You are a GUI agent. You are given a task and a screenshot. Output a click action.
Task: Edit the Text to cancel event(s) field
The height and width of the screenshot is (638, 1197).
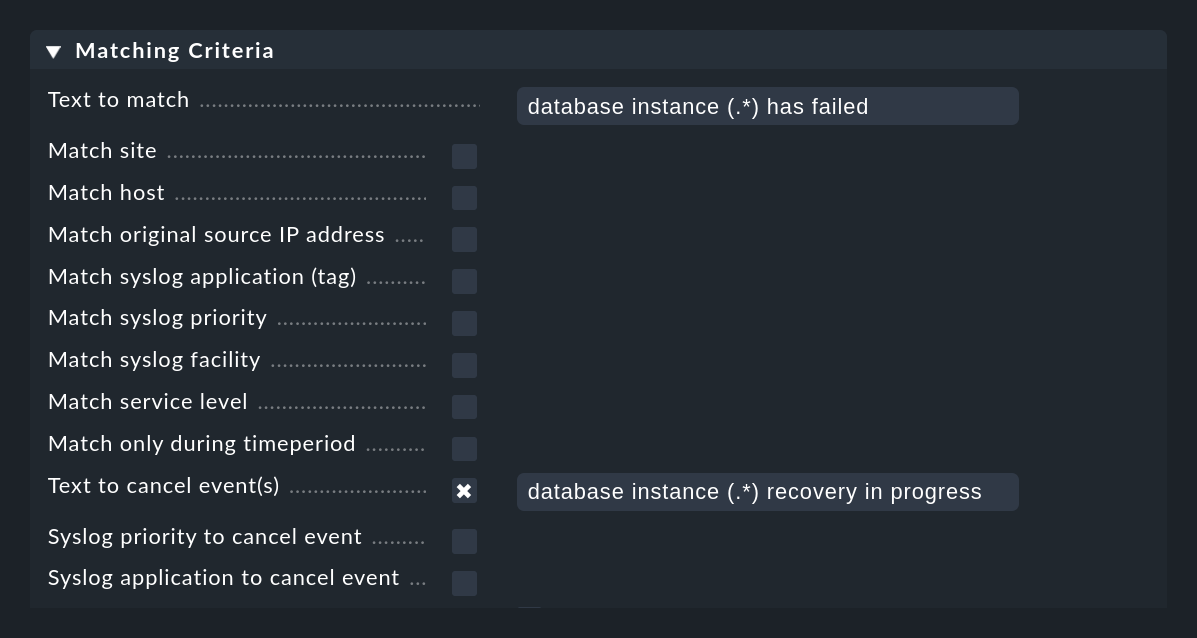[x=767, y=491]
